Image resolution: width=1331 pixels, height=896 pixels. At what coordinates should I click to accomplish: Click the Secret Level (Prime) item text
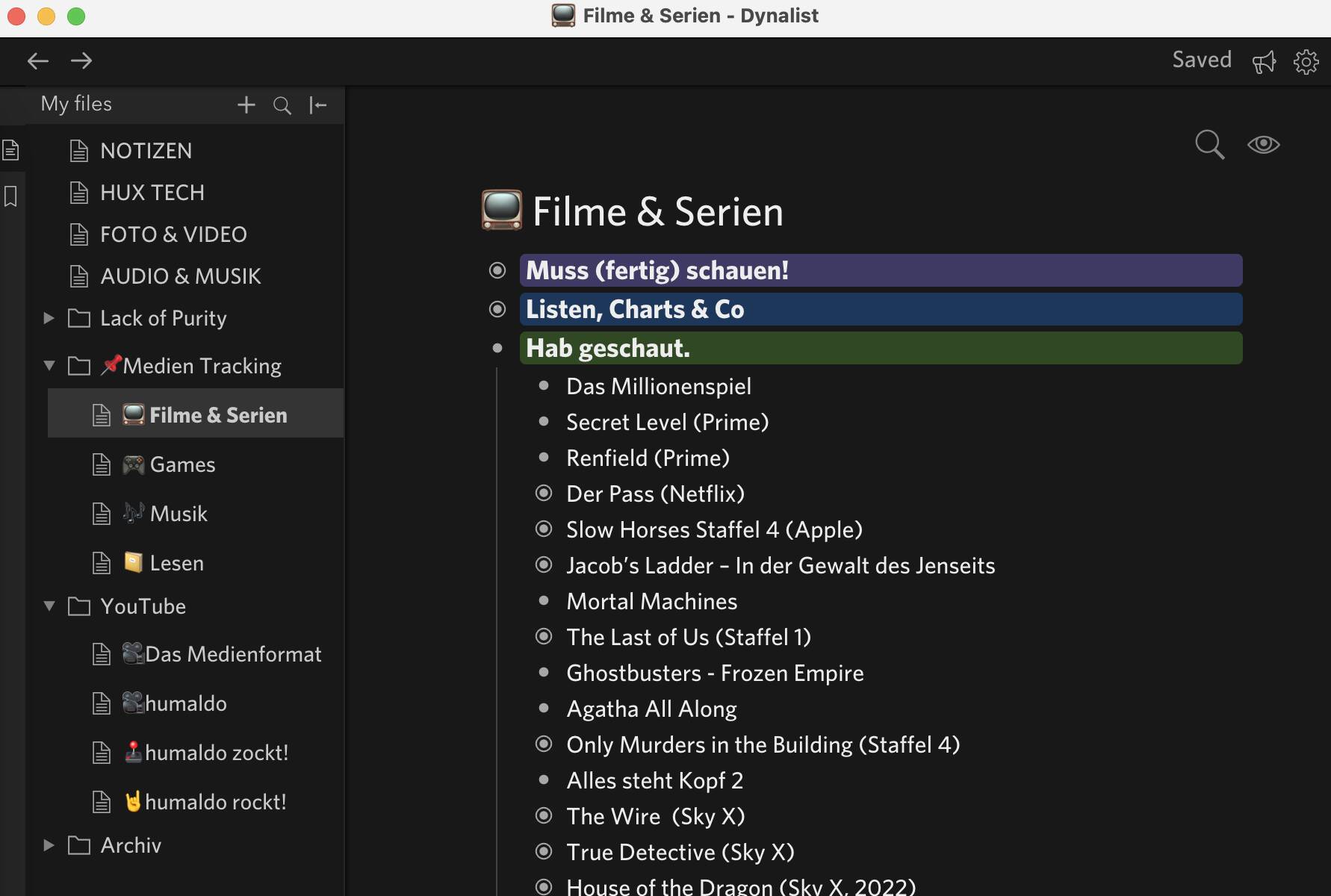pos(667,422)
